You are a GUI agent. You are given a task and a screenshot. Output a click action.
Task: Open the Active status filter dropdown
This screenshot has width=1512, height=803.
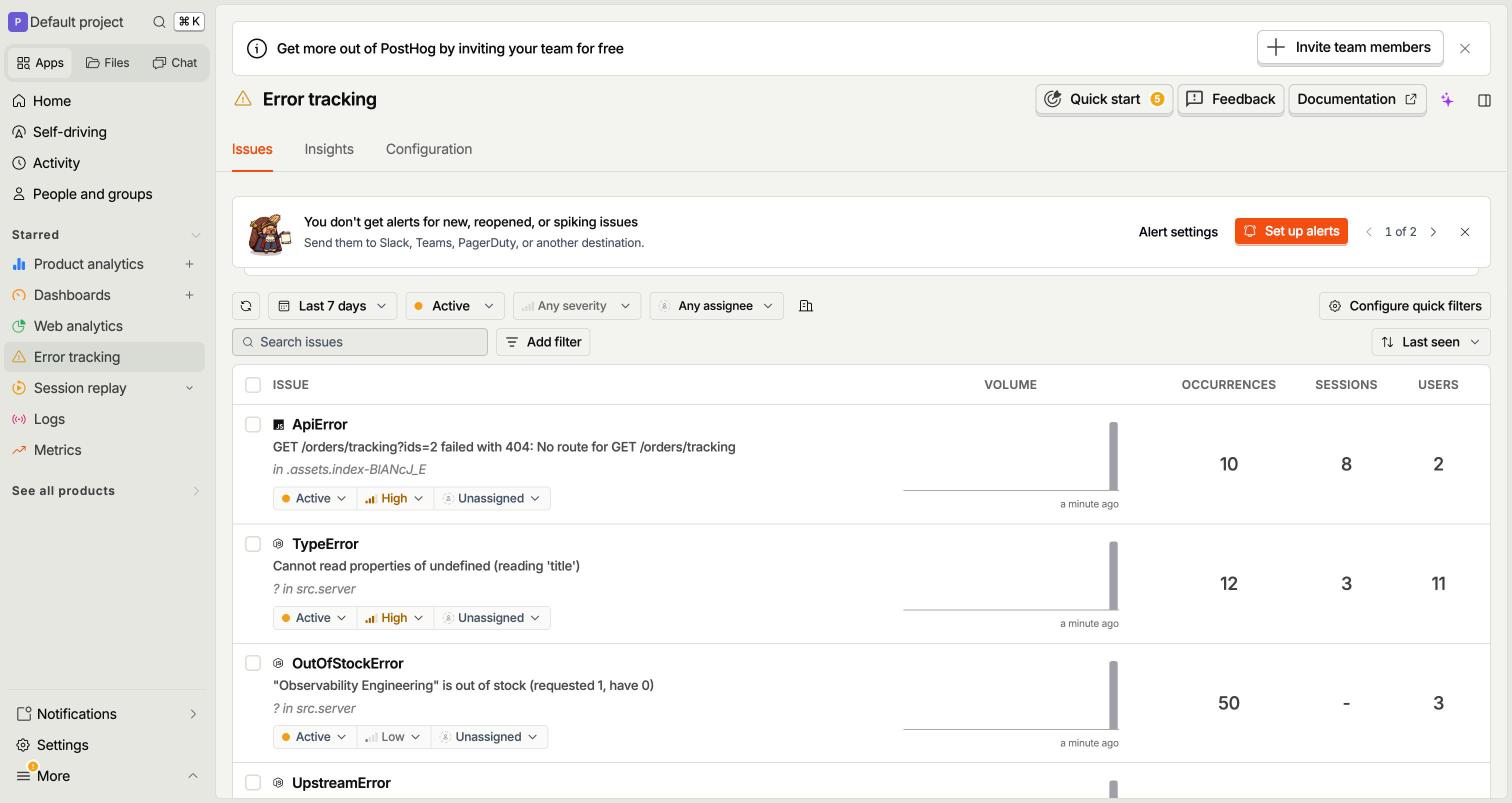[x=455, y=306]
